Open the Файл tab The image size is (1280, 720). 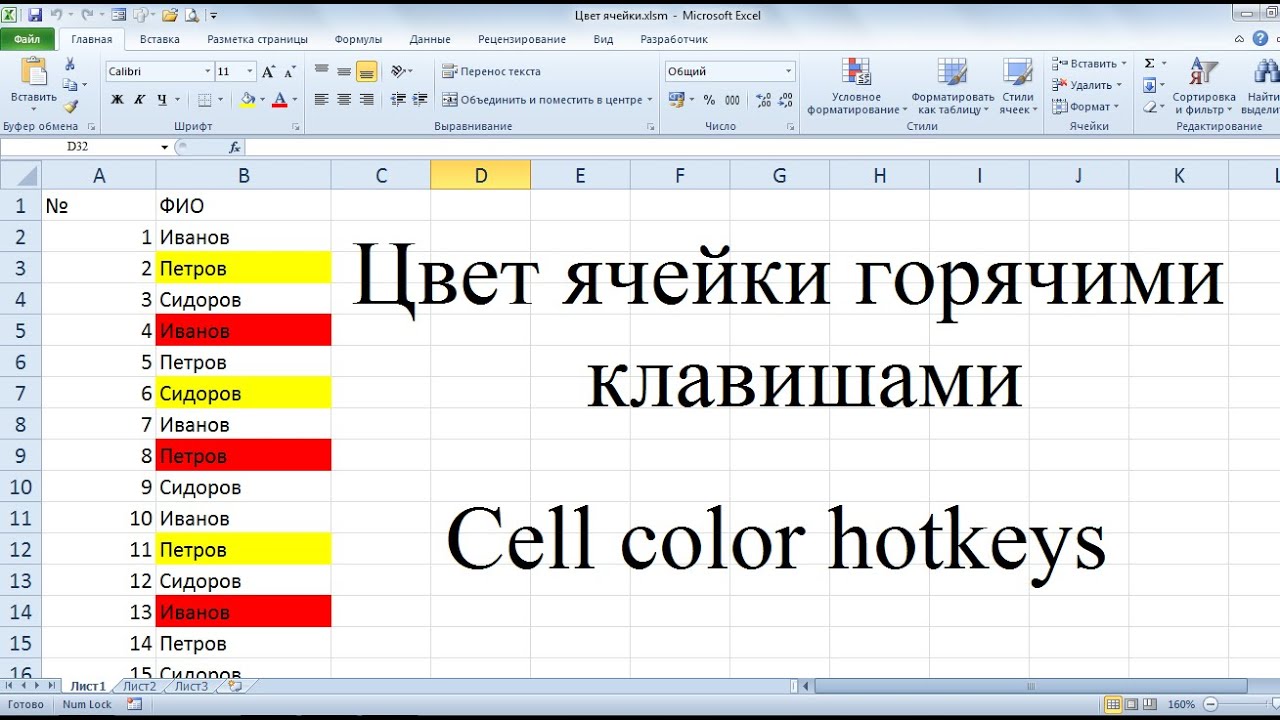pos(27,39)
